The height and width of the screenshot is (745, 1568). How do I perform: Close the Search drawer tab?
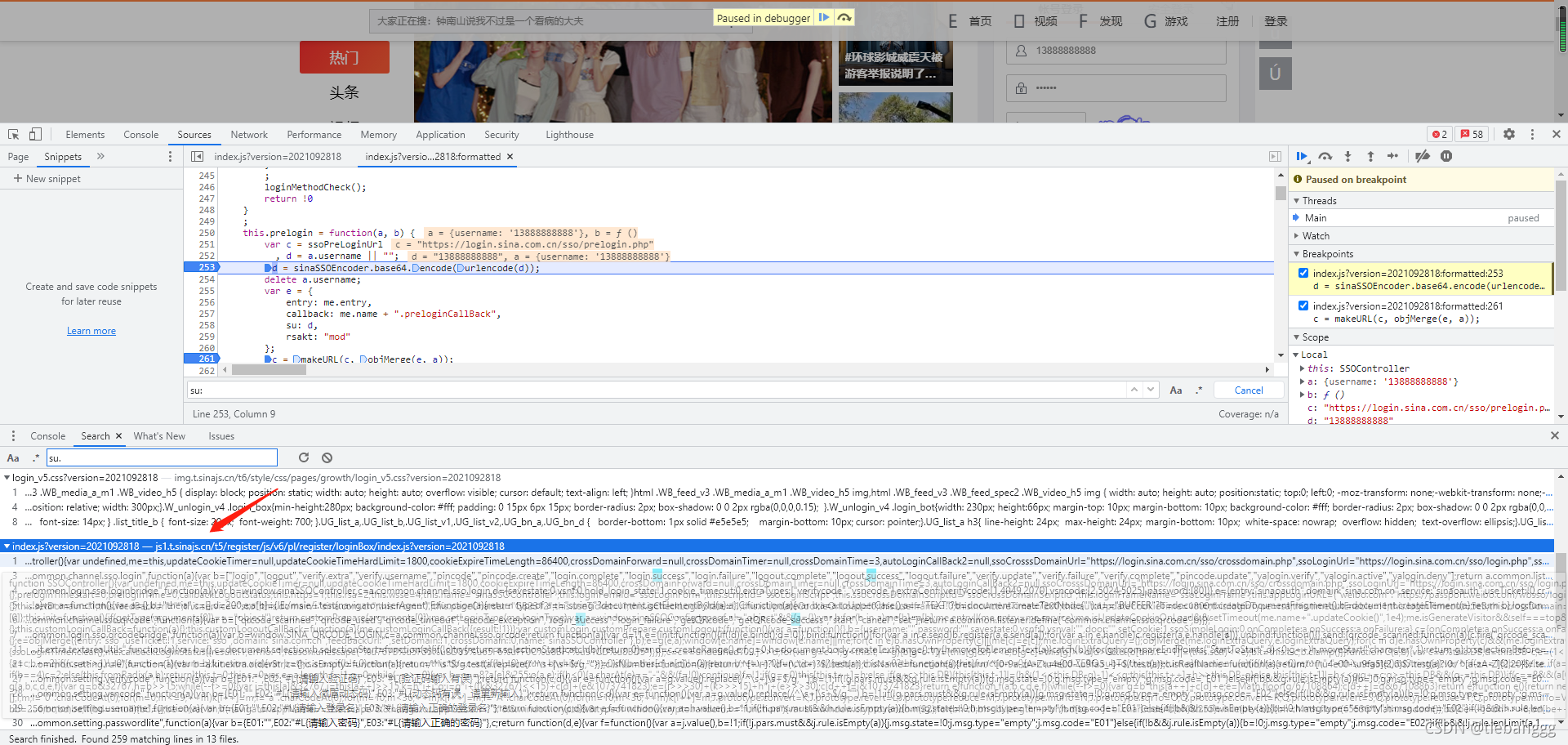[118, 436]
